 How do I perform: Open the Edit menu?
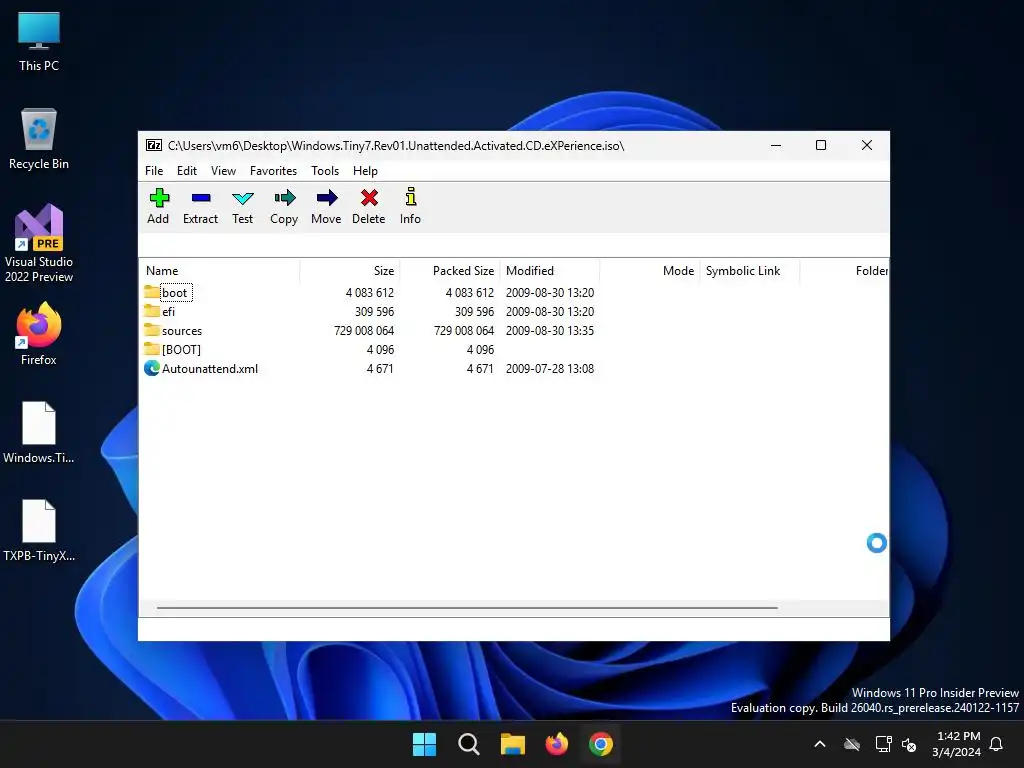click(187, 170)
